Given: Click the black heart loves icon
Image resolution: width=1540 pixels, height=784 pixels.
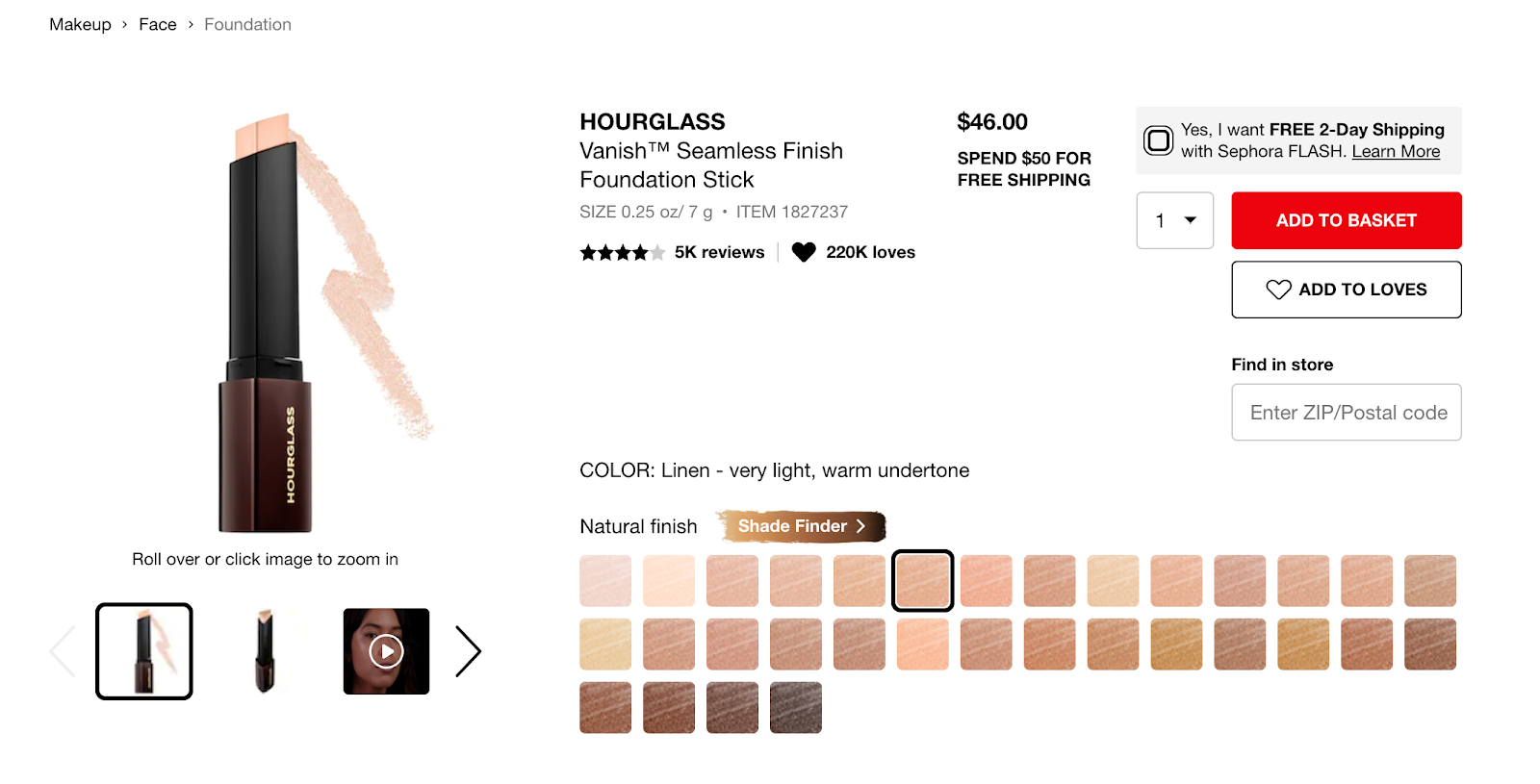Looking at the screenshot, I should click(804, 252).
